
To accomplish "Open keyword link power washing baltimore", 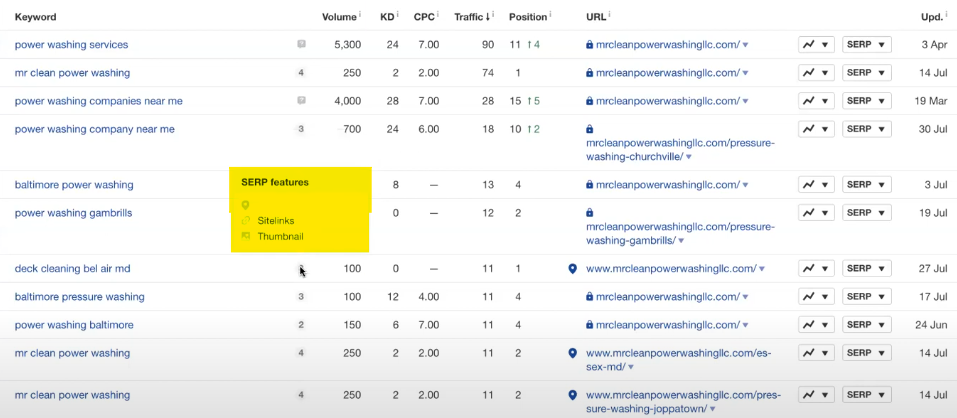I will coord(74,325).
